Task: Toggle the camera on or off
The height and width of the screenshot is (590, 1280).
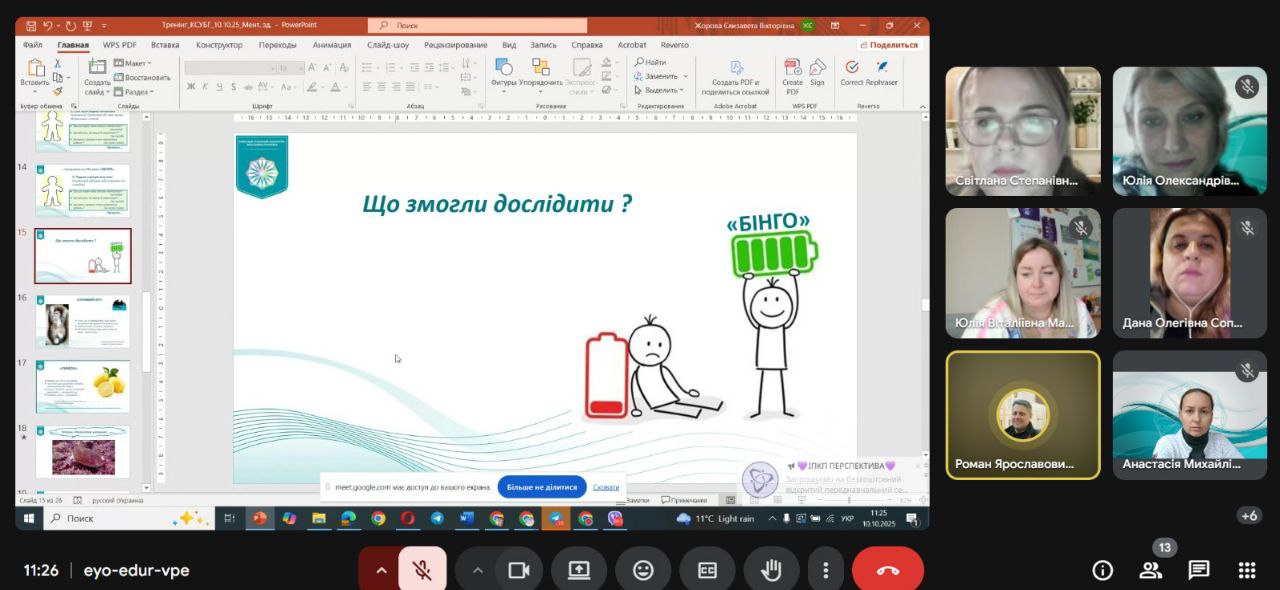Action: [x=518, y=570]
